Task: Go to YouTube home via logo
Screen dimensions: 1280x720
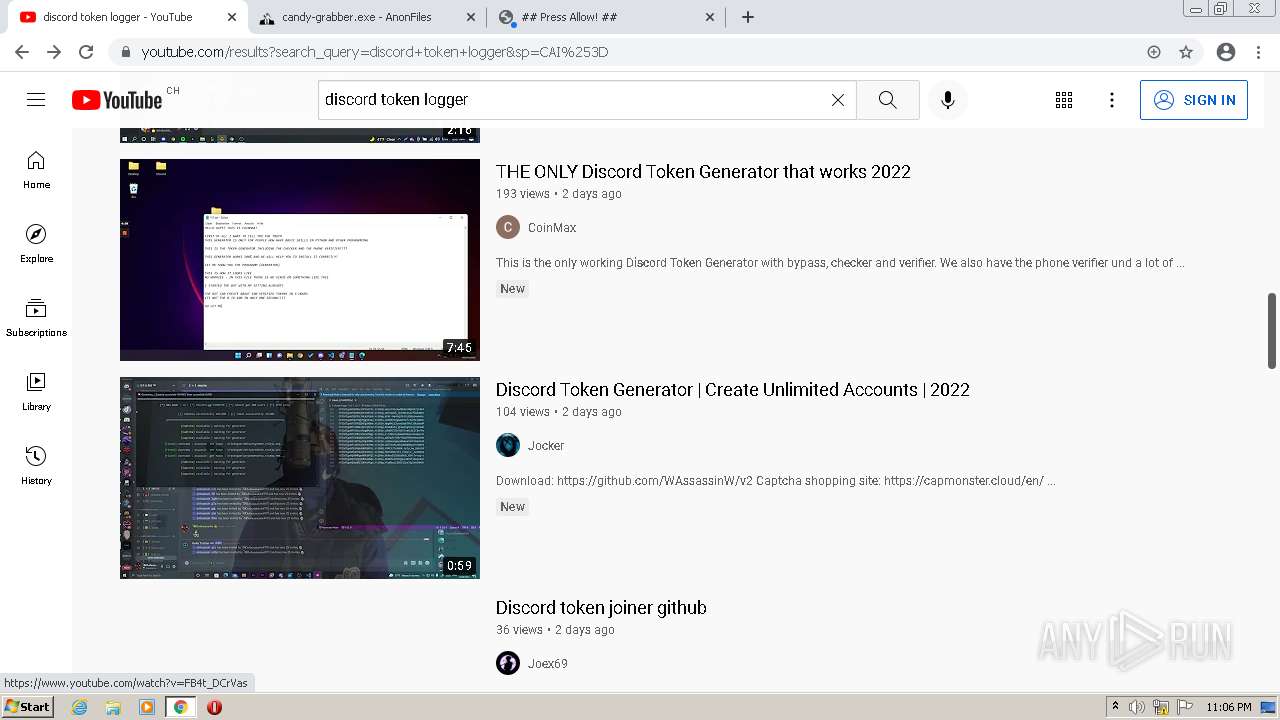Action: (117, 100)
